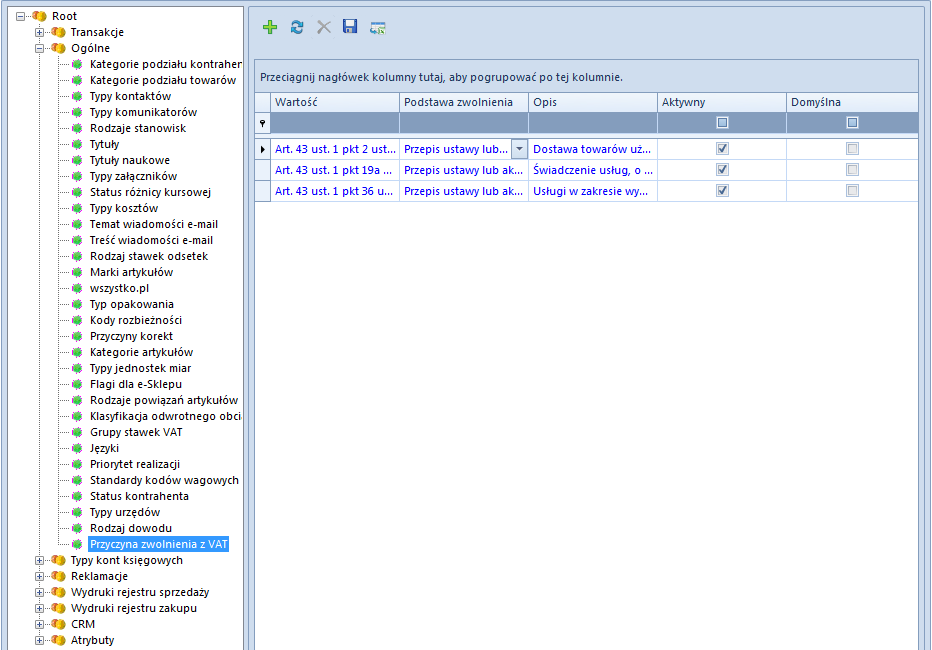Check Domyślna for Art. 43 ust. 1 pkt 19a
This screenshot has height=650, width=932.
tap(852, 170)
